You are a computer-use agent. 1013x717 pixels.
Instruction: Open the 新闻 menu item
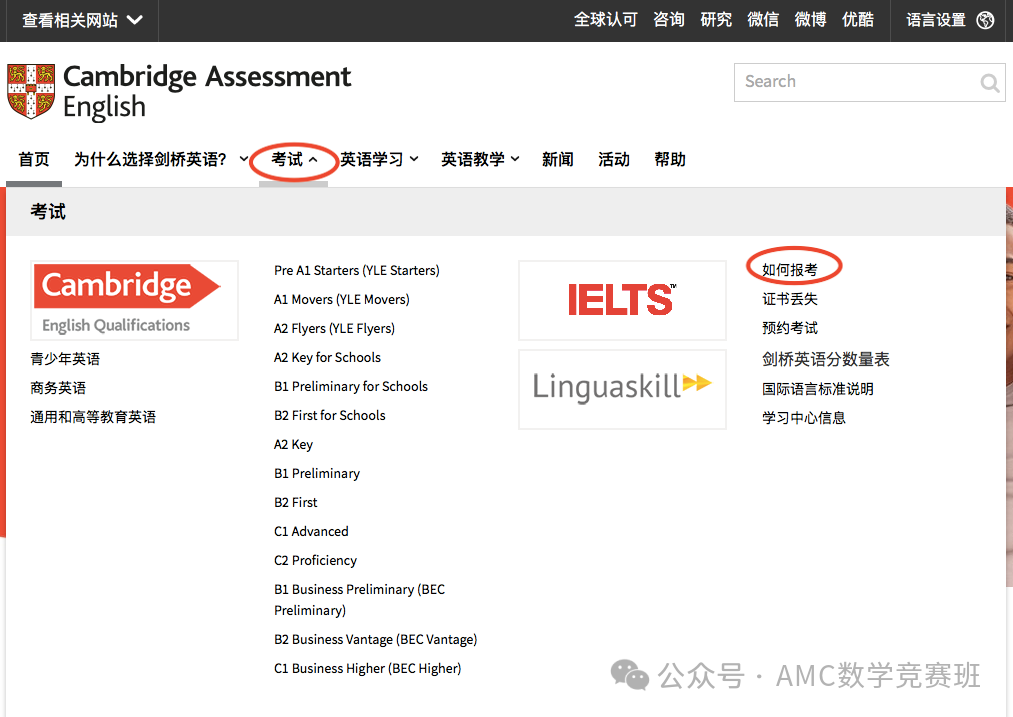(558, 160)
